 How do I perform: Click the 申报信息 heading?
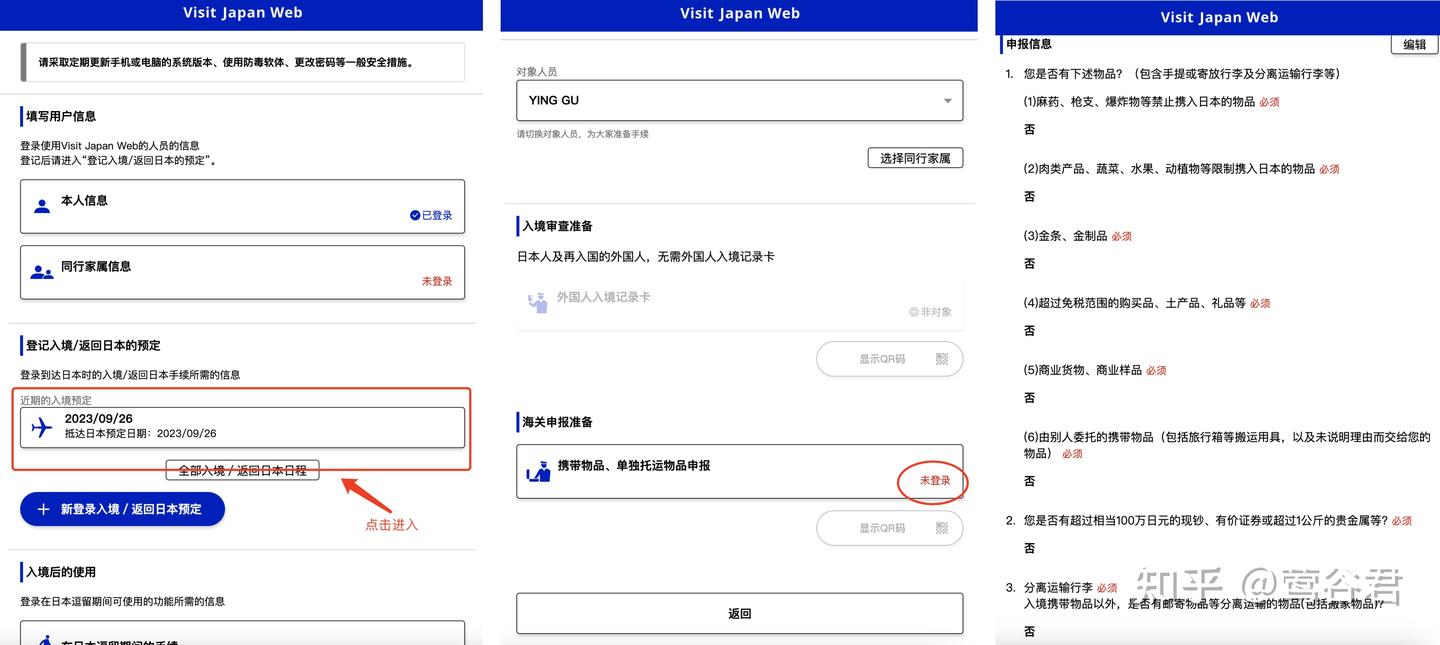(x=1029, y=44)
